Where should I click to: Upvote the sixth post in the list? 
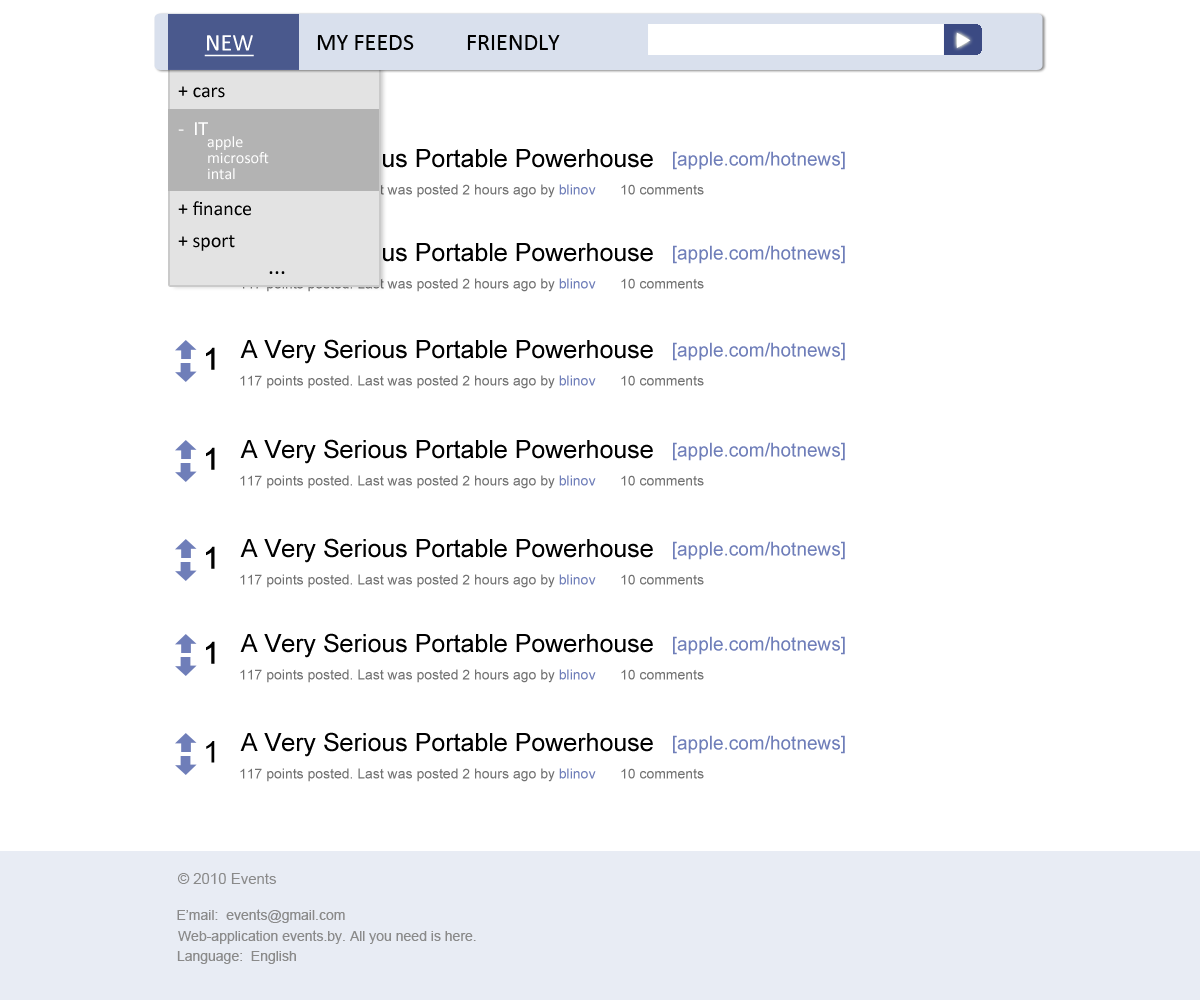[x=186, y=644]
